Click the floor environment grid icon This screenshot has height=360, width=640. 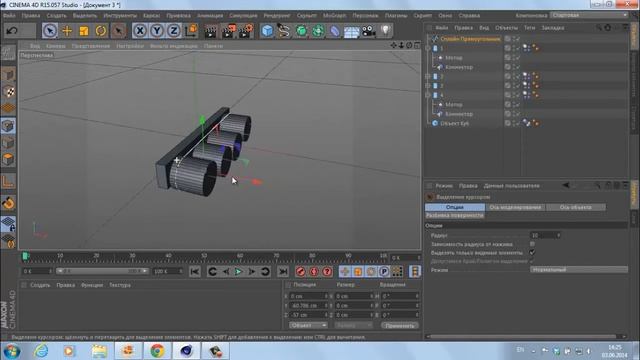click(351, 31)
